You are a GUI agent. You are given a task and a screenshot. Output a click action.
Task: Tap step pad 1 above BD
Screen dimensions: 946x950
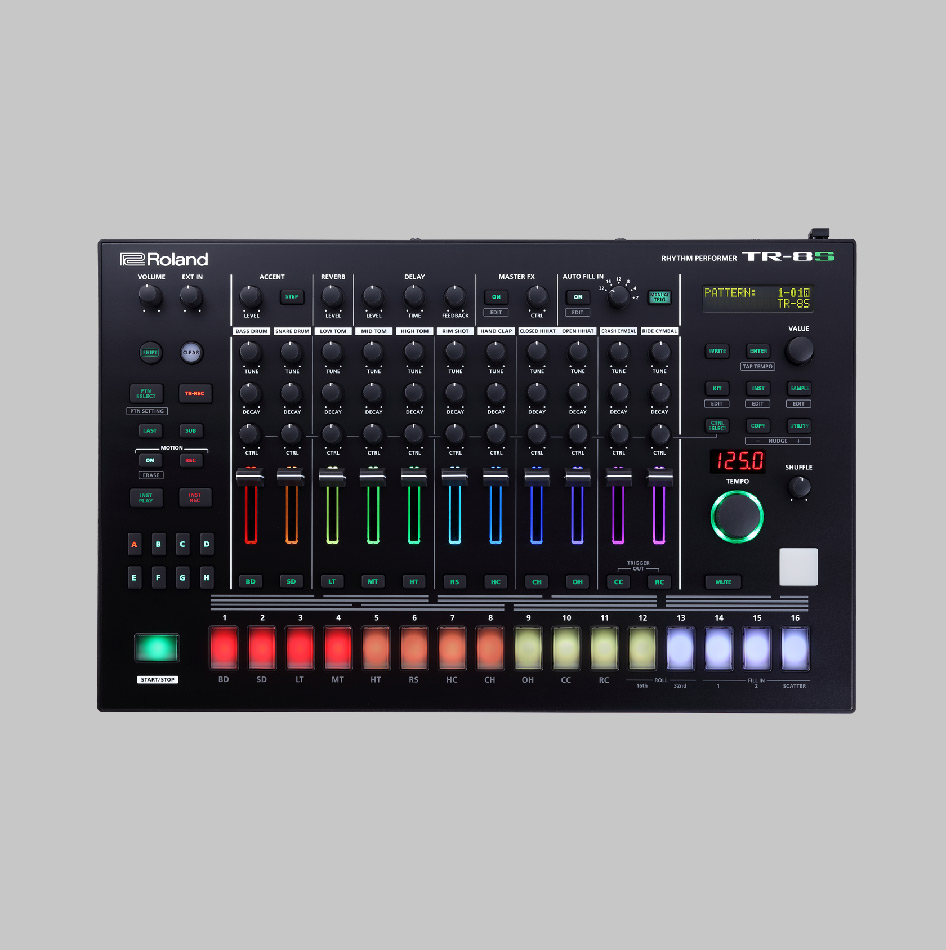224,648
